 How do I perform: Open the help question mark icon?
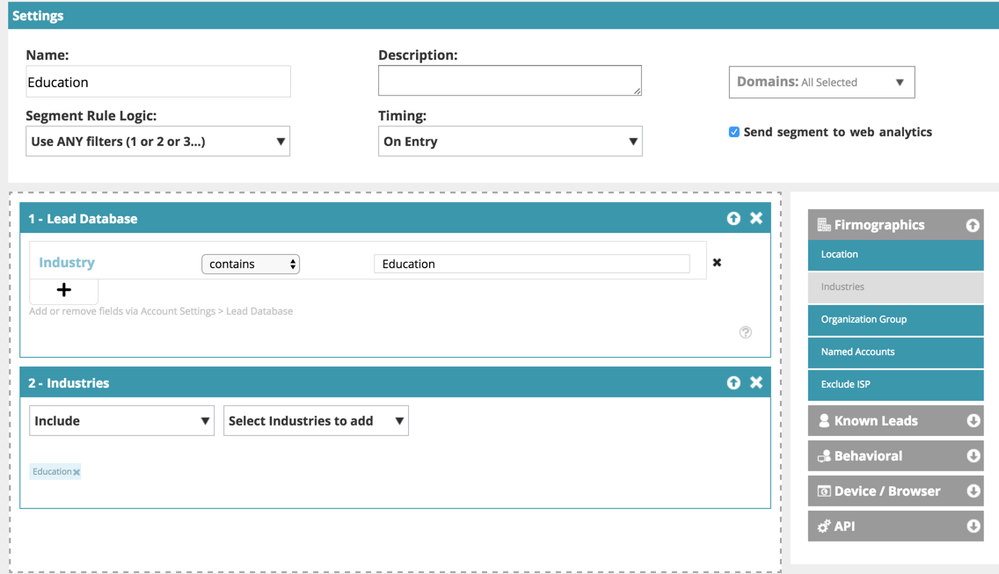point(745,332)
